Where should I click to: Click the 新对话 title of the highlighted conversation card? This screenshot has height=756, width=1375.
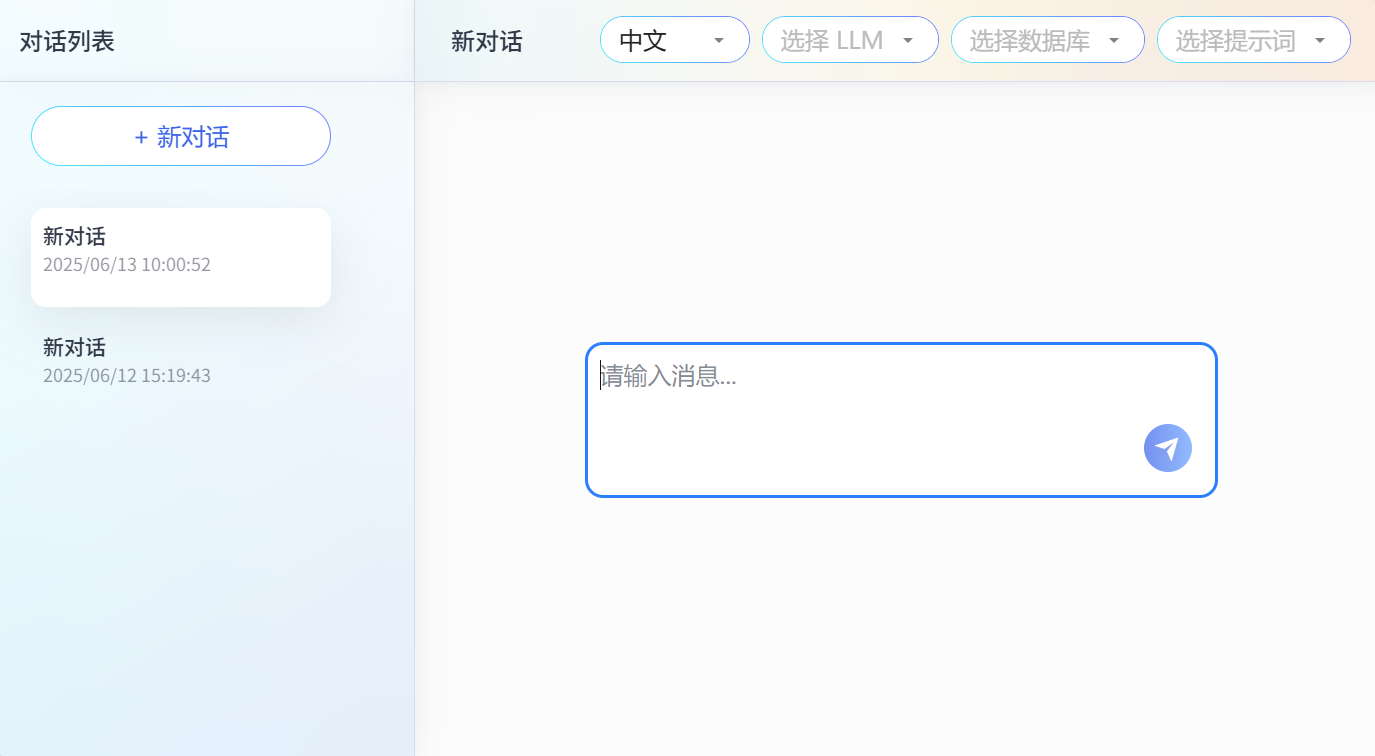74,236
